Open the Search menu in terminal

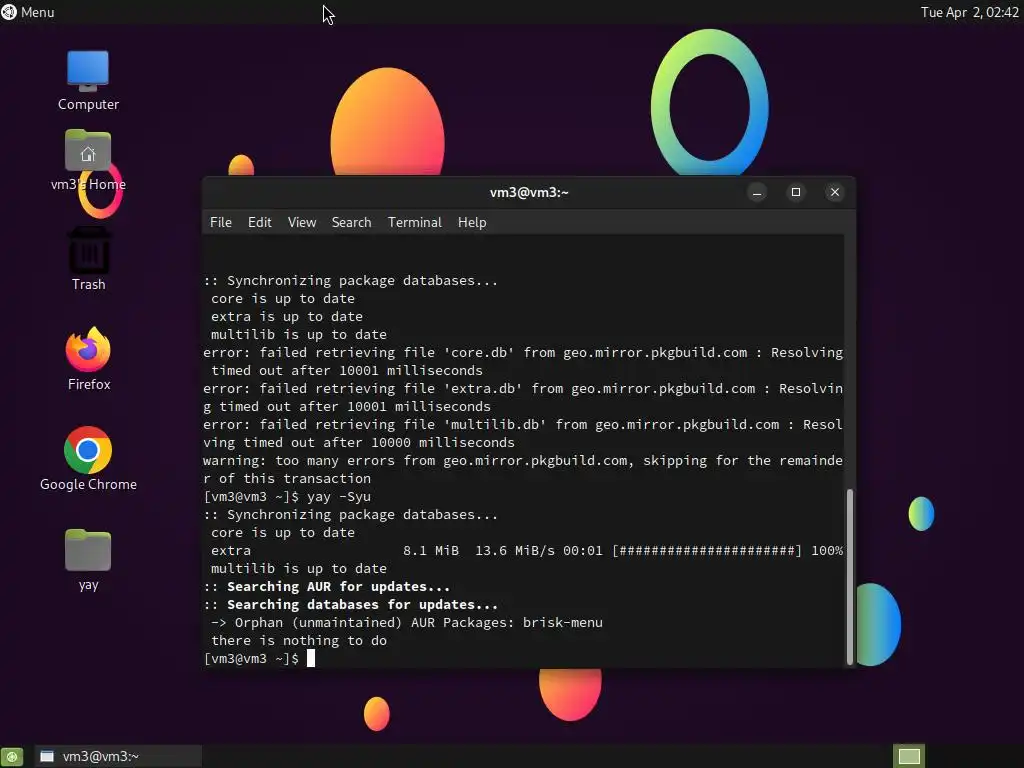tap(351, 222)
